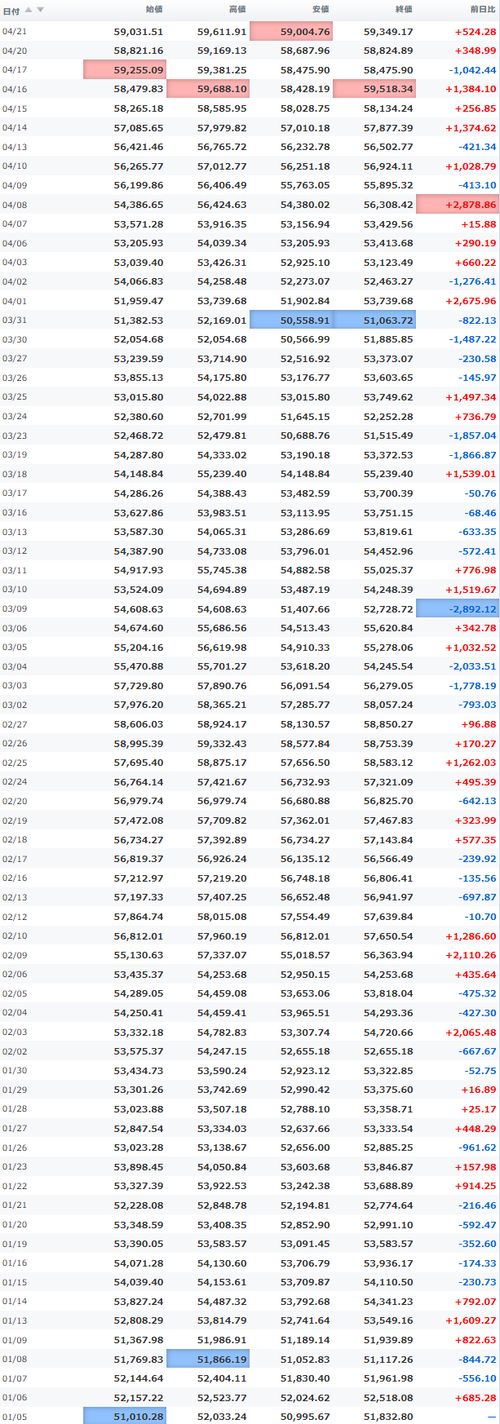This screenshot has width=500, height=1424.
Task: Select the 日付 column header
Action: (x=11, y=9)
